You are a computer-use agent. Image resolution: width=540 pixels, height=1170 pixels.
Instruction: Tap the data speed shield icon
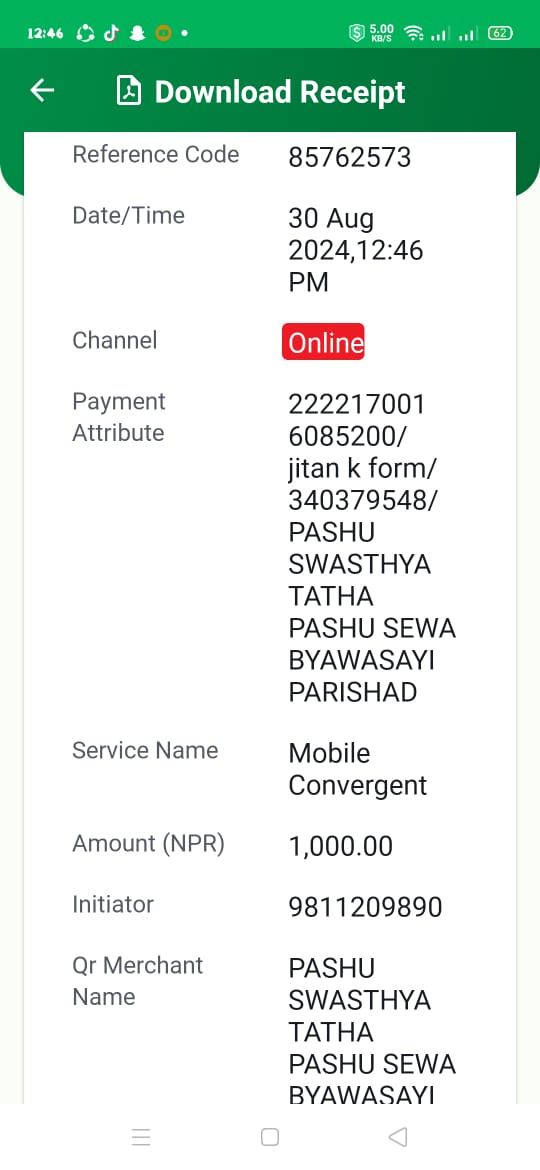tap(357, 33)
